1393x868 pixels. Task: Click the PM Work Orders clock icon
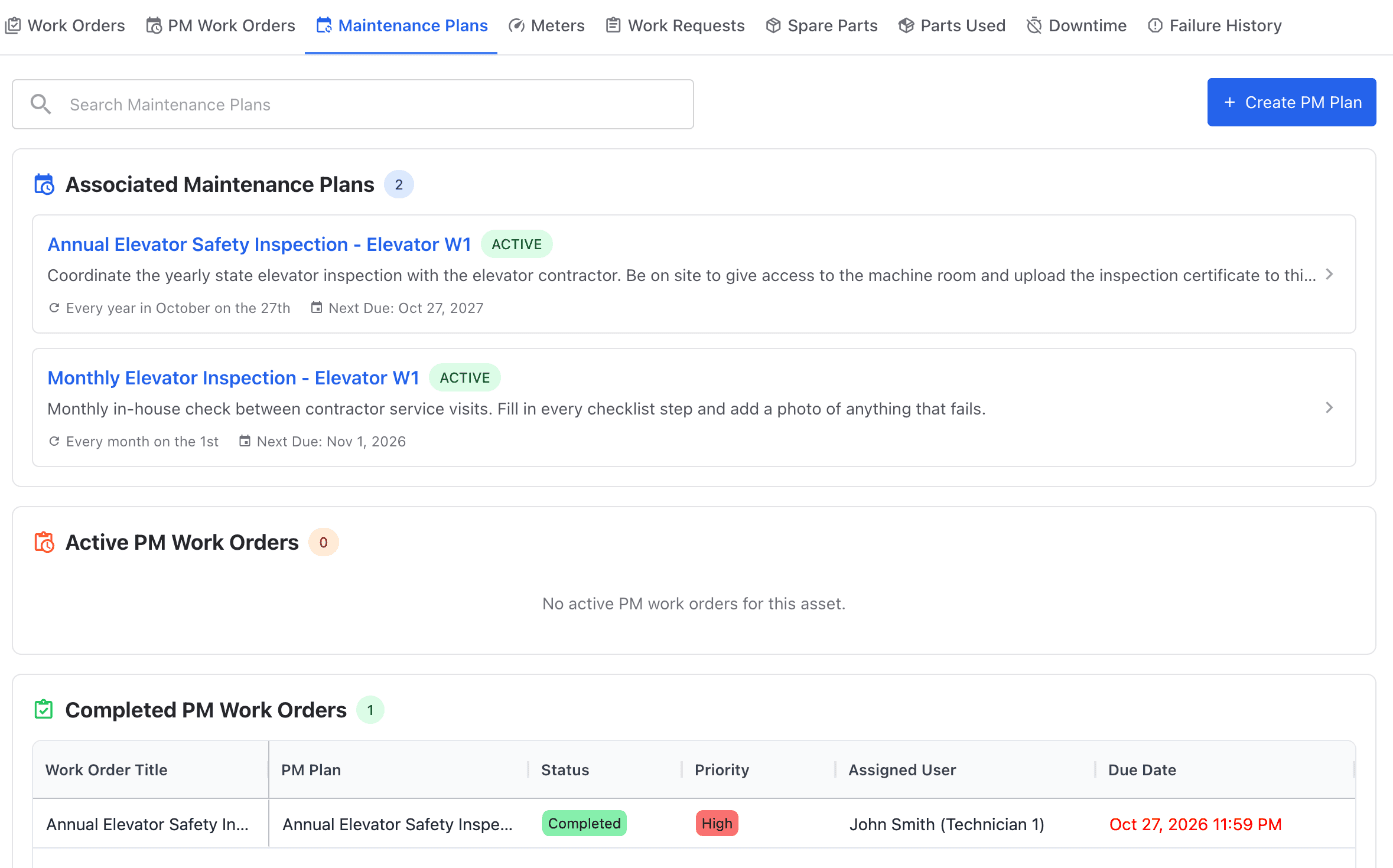coord(154,26)
